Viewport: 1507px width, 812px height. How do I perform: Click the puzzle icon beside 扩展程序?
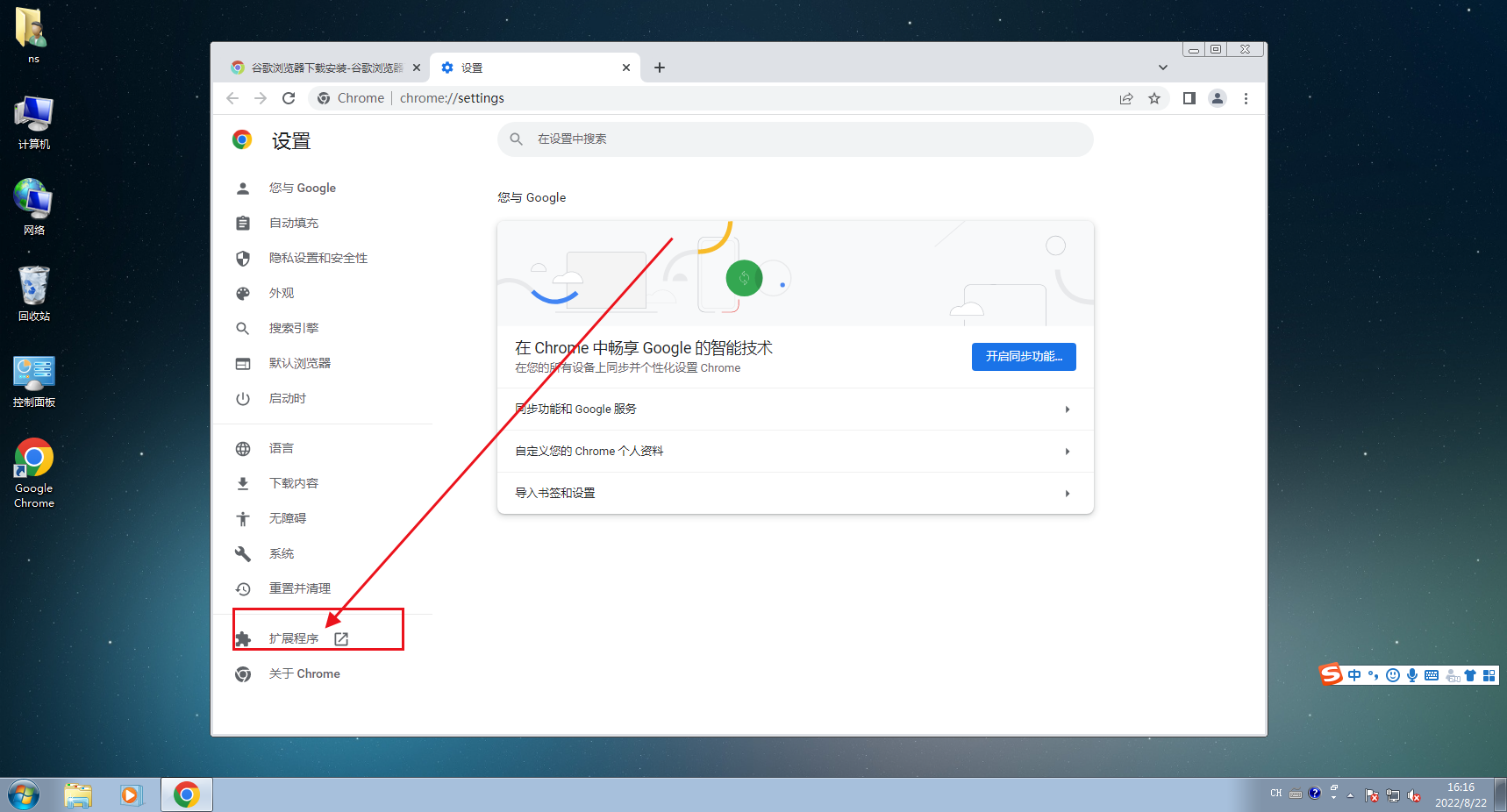click(243, 639)
